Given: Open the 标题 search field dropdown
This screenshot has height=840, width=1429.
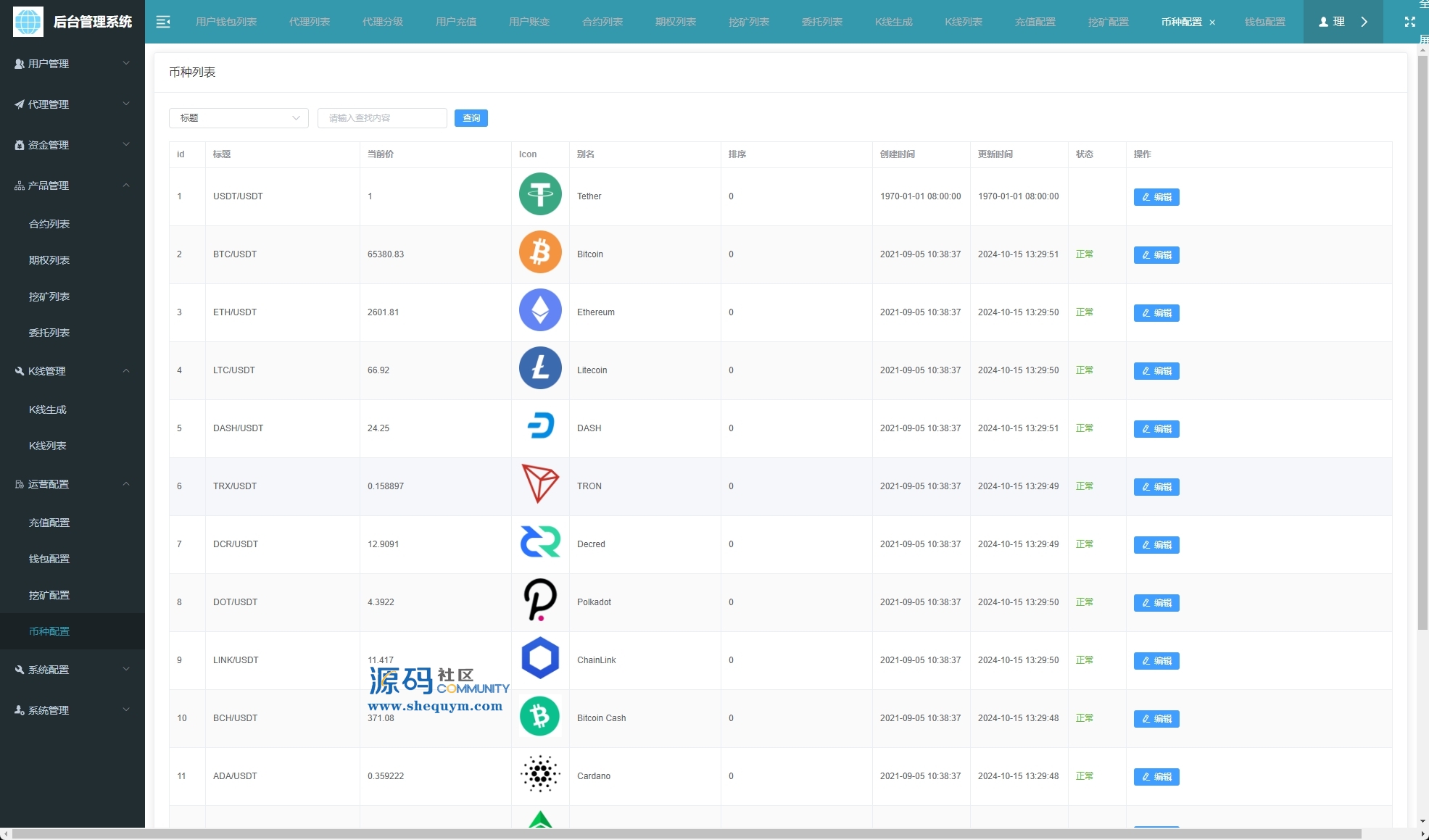Looking at the screenshot, I should coord(239,118).
